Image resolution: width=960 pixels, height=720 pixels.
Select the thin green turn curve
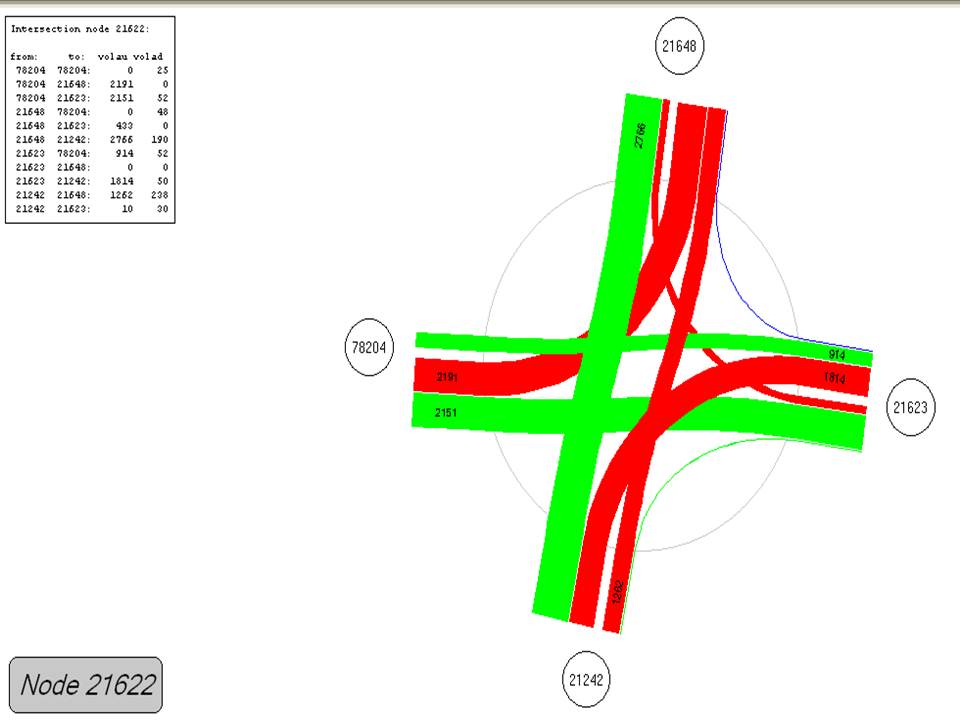click(x=680, y=468)
